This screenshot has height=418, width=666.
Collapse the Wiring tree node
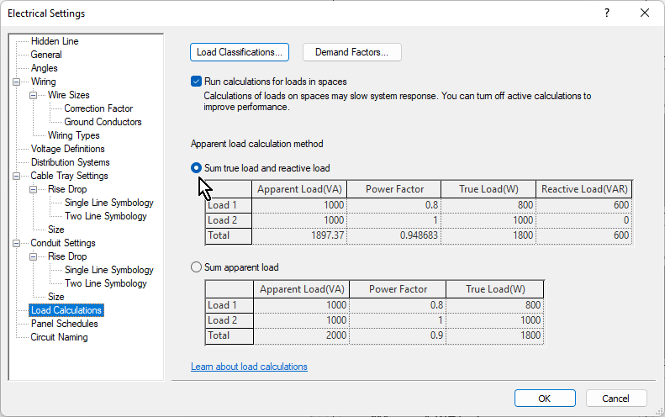tap(18, 81)
